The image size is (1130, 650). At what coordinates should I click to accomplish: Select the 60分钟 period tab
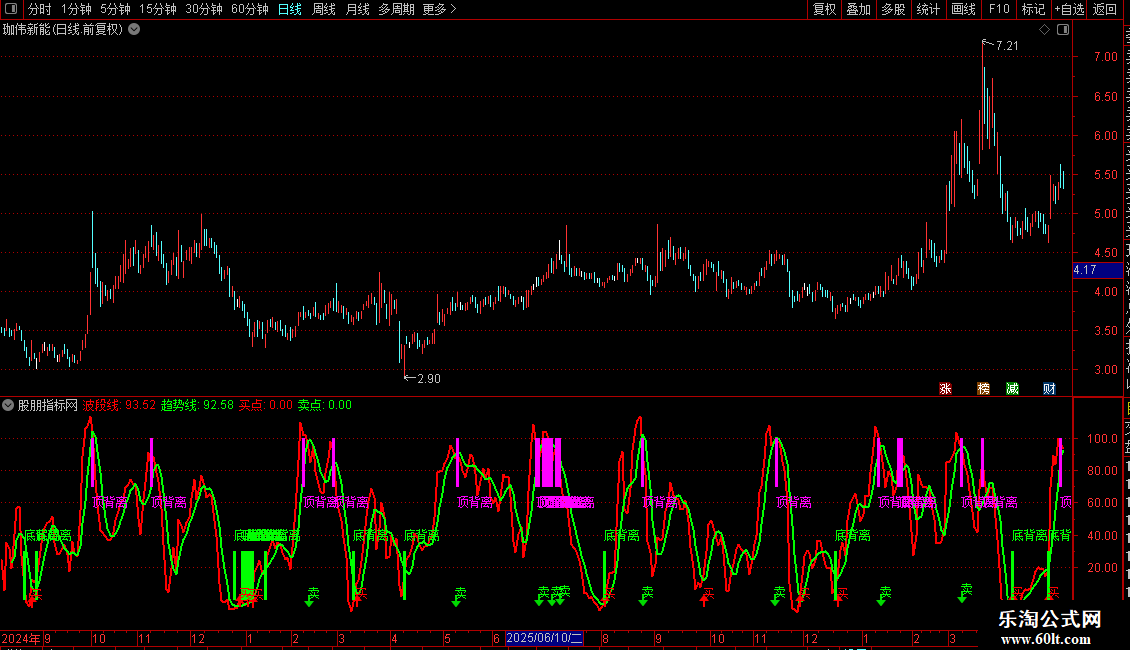(250, 9)
